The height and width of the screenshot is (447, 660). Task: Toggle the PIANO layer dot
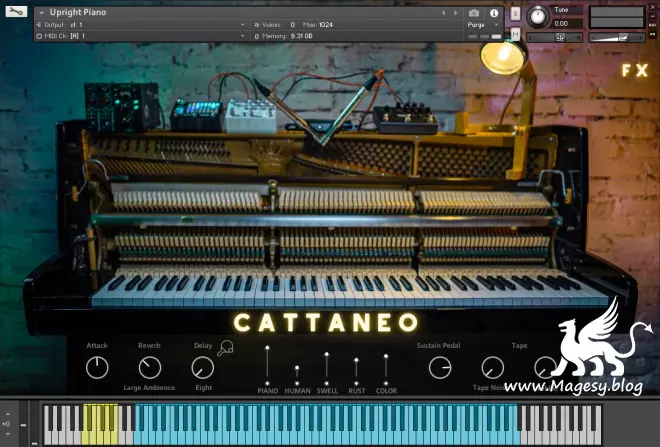point(267,383)
